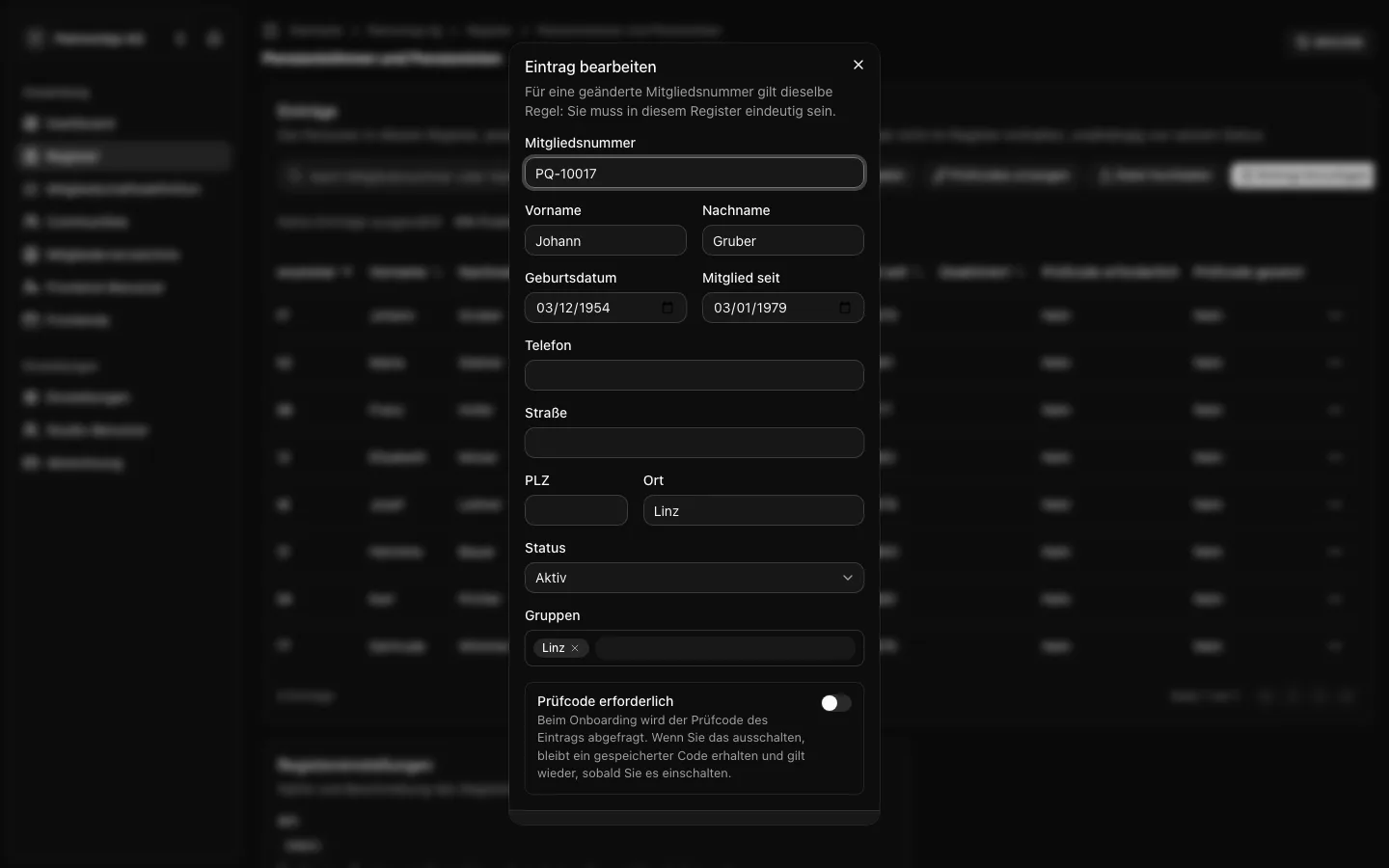This screenshot has width=1389, height=868.
Task: Focus the Mitgliedsnummer field PQ-10017
Action: [694, 173]
